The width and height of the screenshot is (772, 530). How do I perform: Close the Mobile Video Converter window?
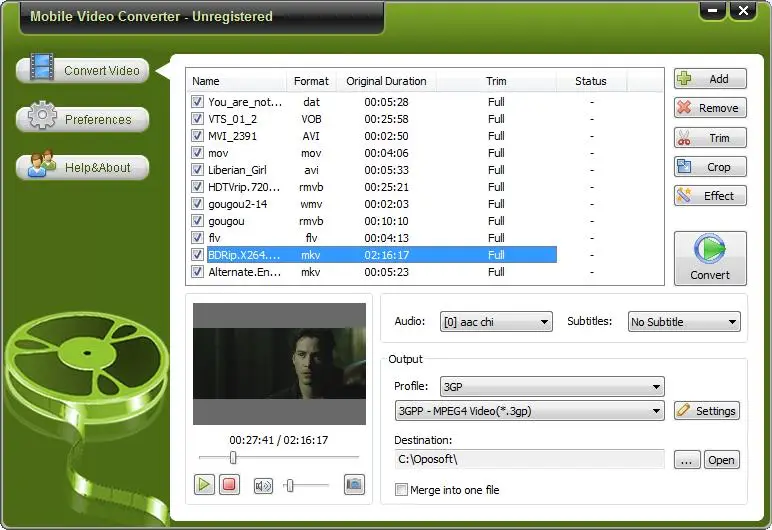[x=743, y=10]
